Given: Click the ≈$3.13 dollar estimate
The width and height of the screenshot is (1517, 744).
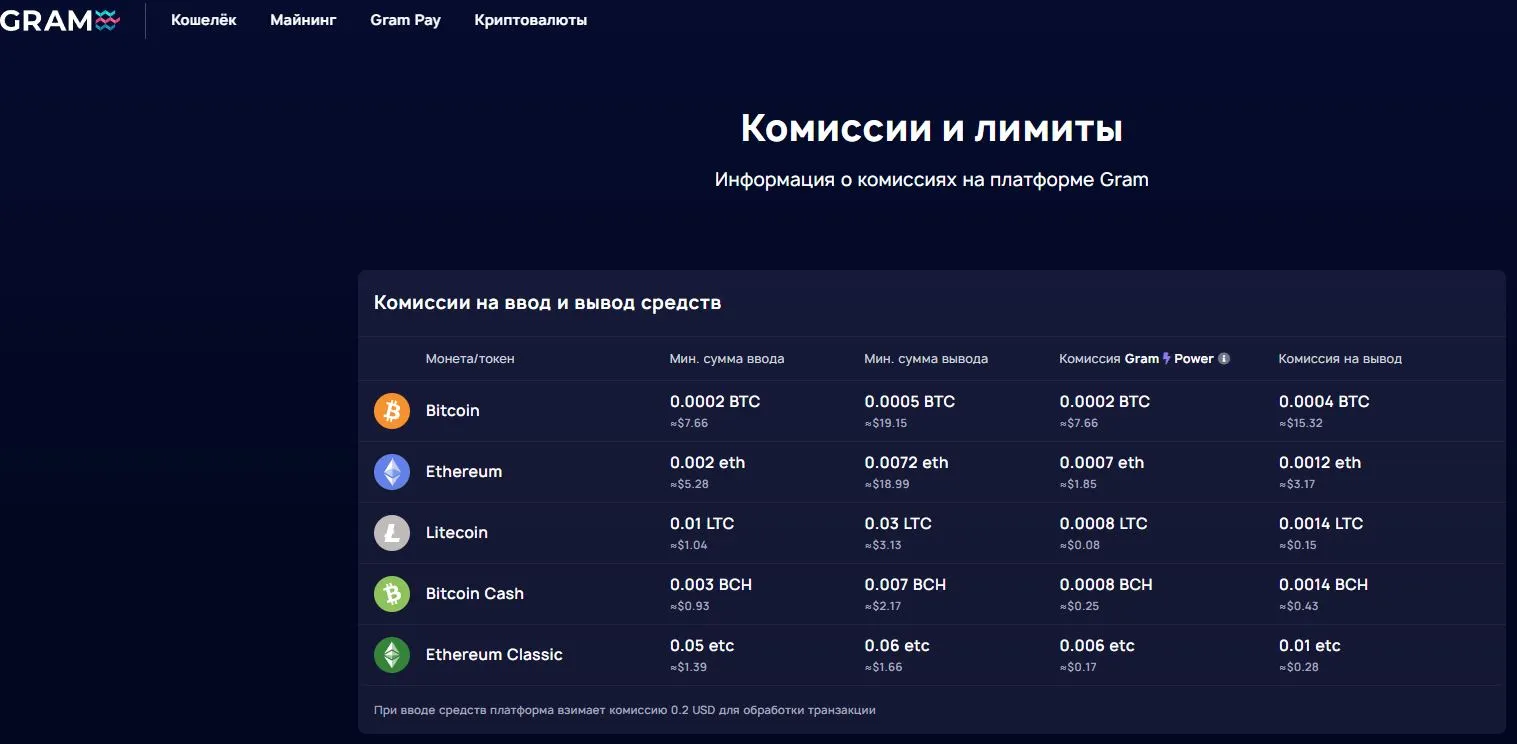Looking at the screenshot, I should click(883, 546).
